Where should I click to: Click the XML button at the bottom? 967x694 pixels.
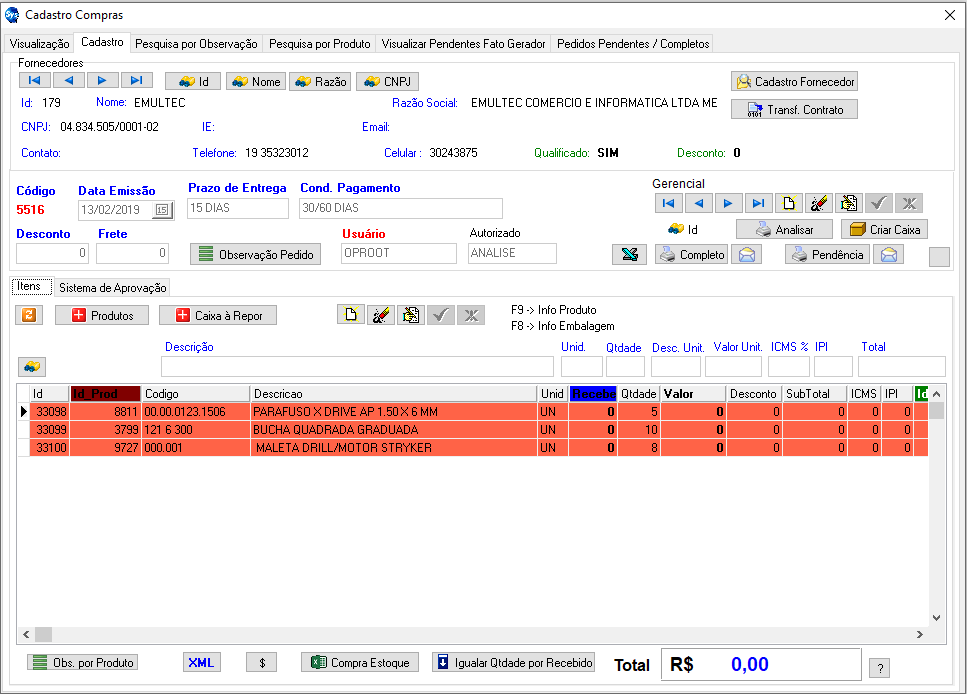(202, 662)
